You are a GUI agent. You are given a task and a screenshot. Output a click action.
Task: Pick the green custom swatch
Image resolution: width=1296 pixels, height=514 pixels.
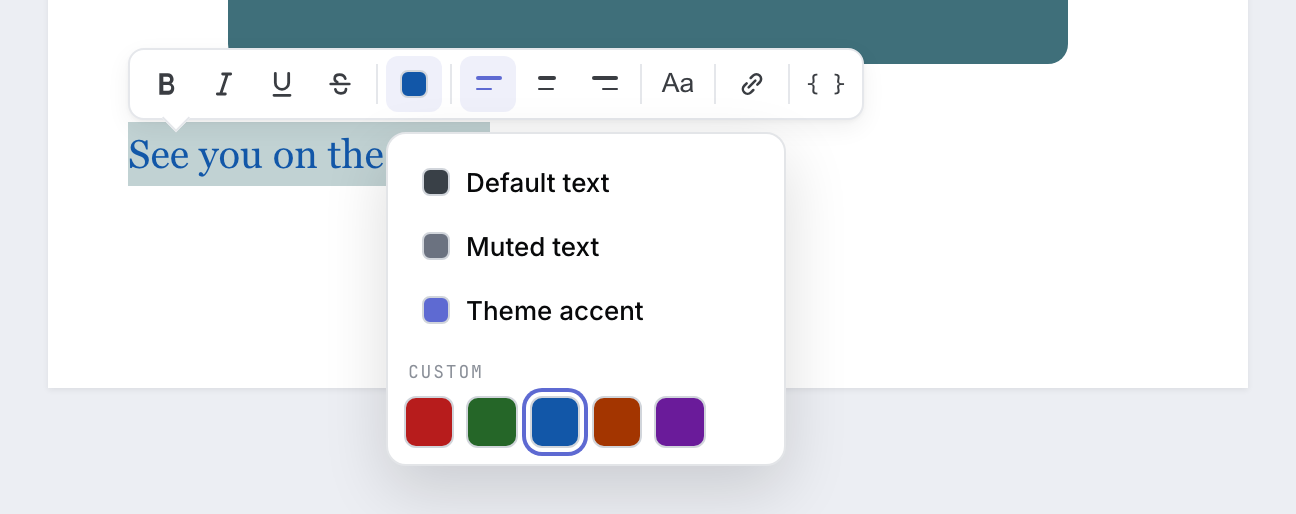(492, 422)
